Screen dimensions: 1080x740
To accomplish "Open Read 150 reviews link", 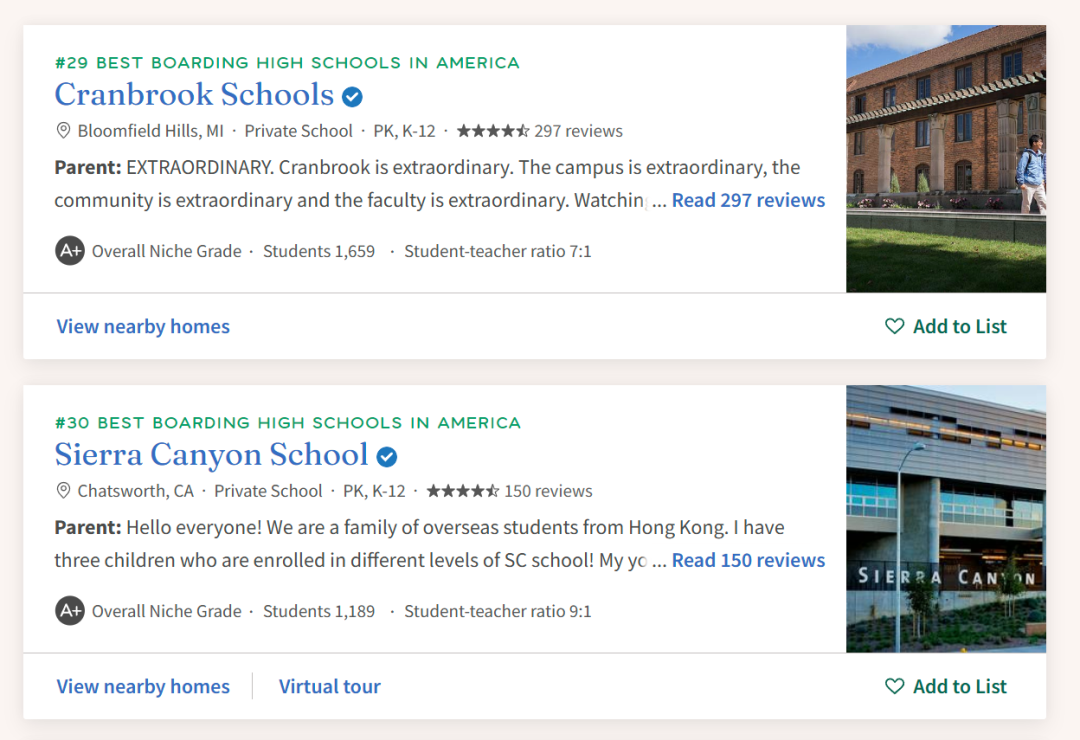I will pos(748,560).
